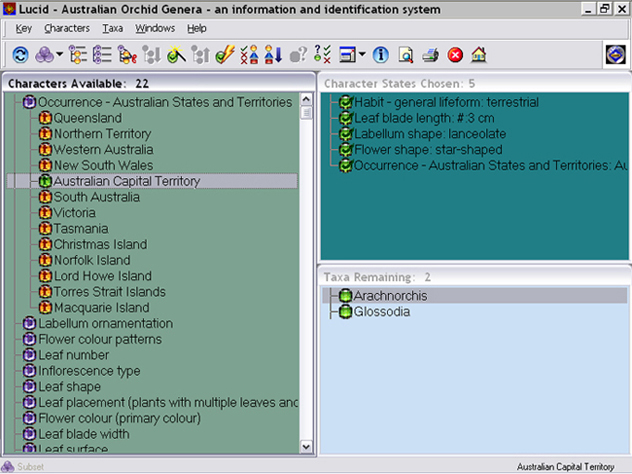Open the Help menu
This screenshot has height=474, width=632.
coord(197,28)
